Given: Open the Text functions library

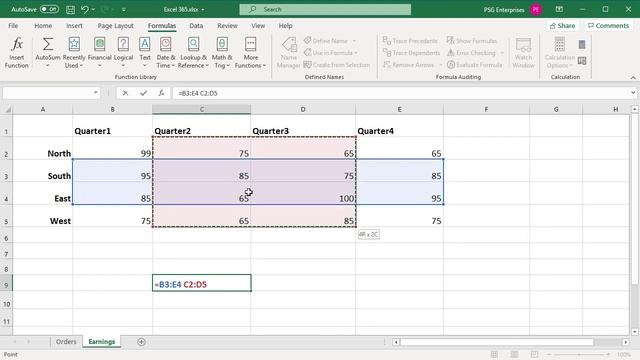Looking at the screenshot, I should 144,53.
